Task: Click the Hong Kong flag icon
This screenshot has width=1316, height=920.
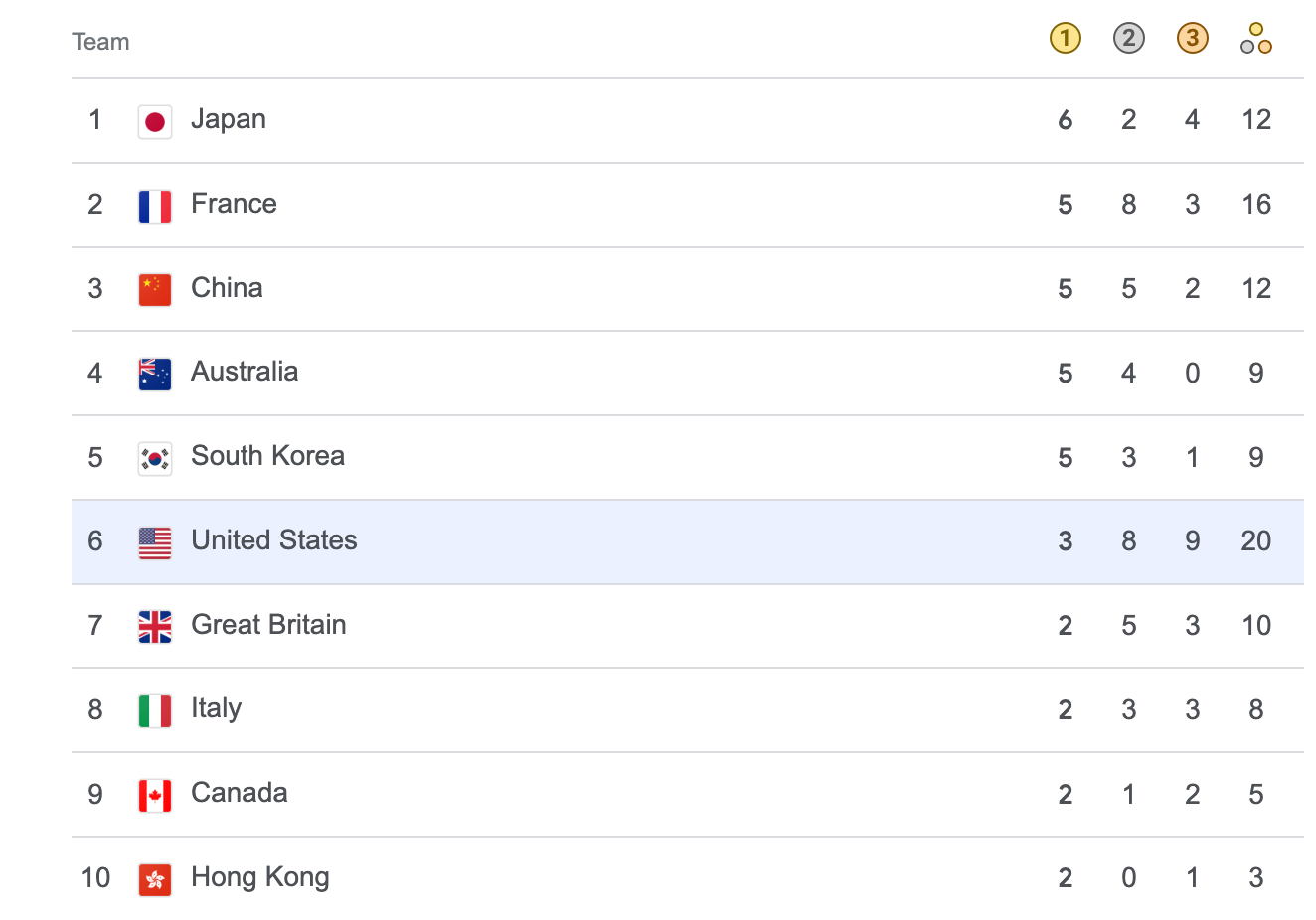Action: point(155,879)
